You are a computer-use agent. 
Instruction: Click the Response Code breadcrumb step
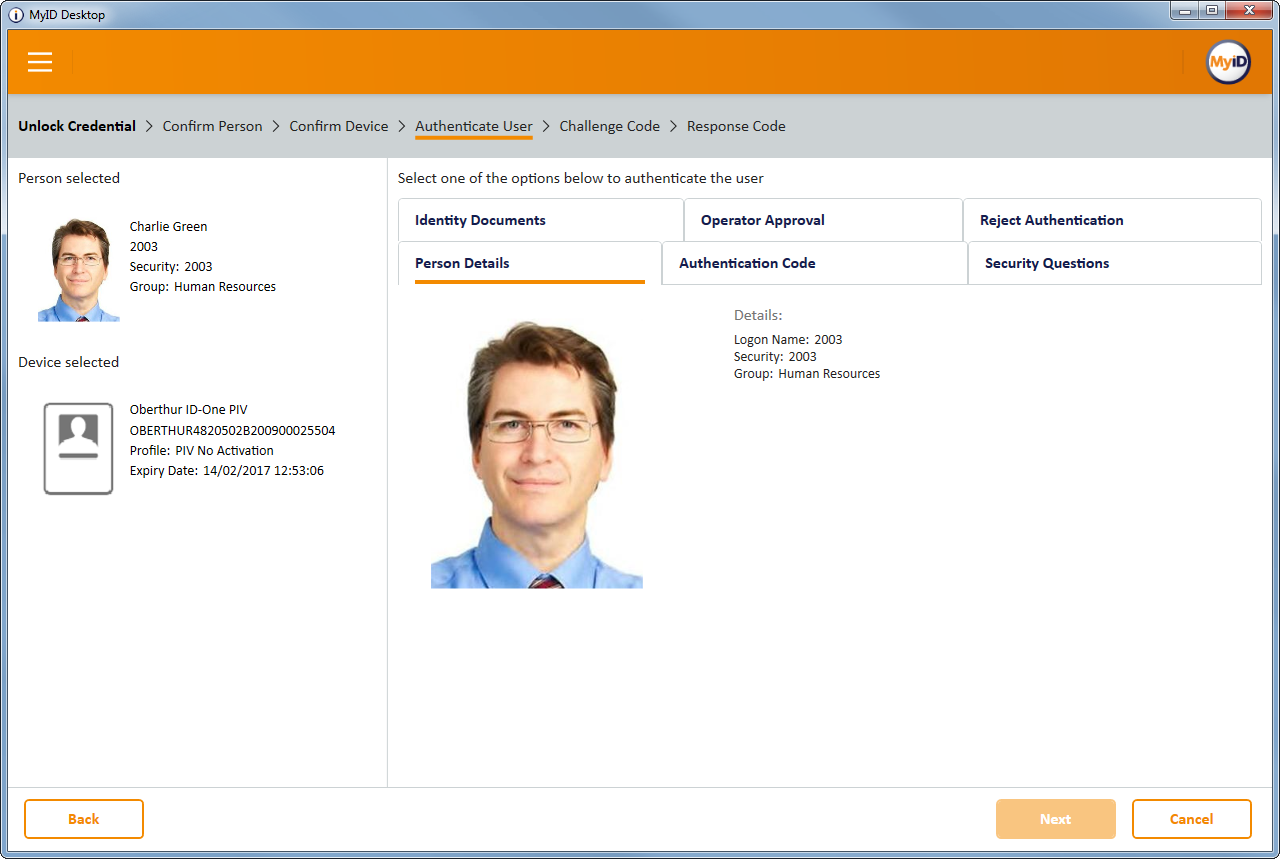point(736,126)
